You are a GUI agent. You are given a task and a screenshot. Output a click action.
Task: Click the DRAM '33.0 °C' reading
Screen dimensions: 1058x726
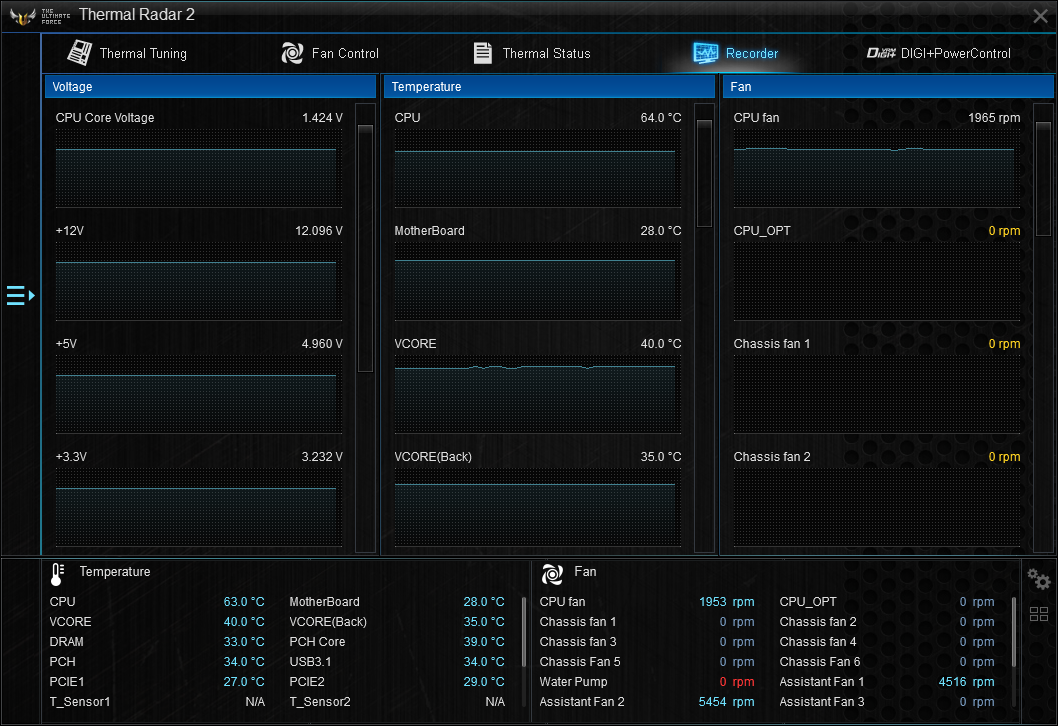[x=244, y=642]
